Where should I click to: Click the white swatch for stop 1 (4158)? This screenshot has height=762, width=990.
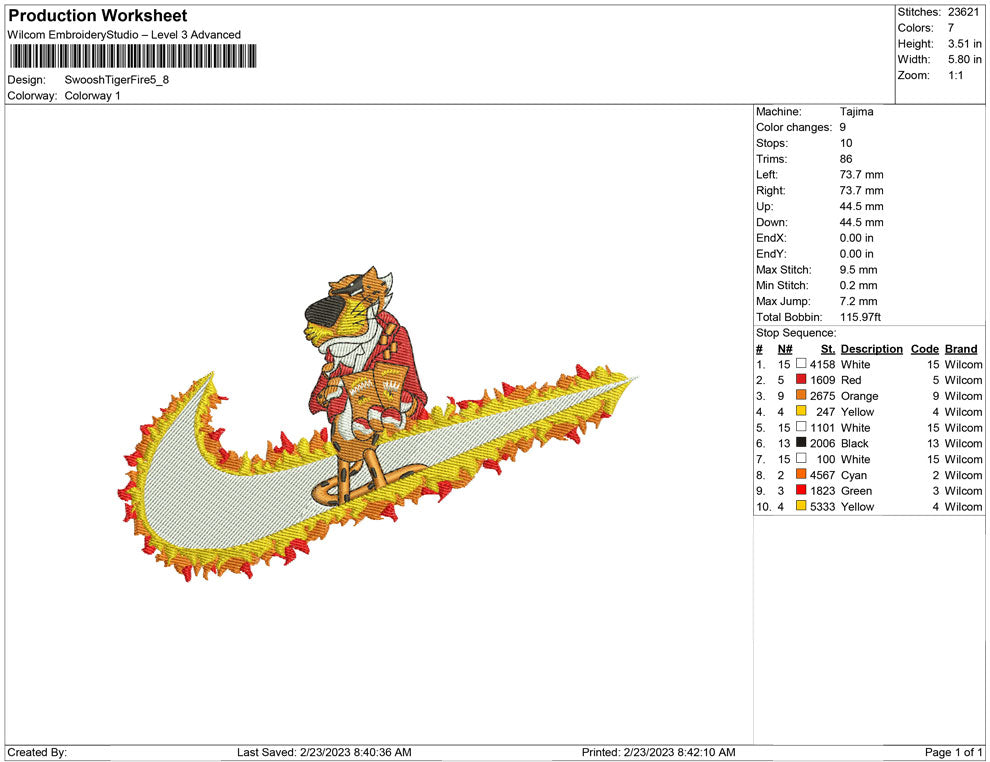pos(801,364)
